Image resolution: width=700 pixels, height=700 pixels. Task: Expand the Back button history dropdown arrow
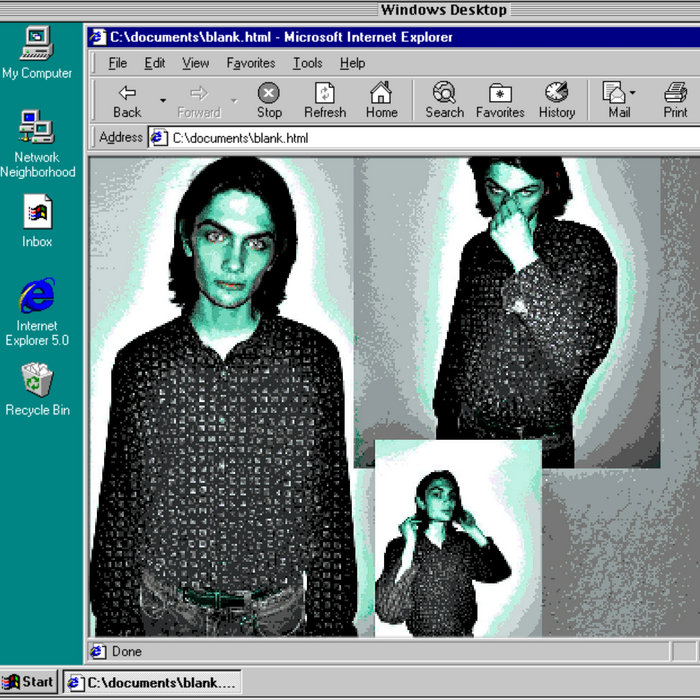(162, 100)
